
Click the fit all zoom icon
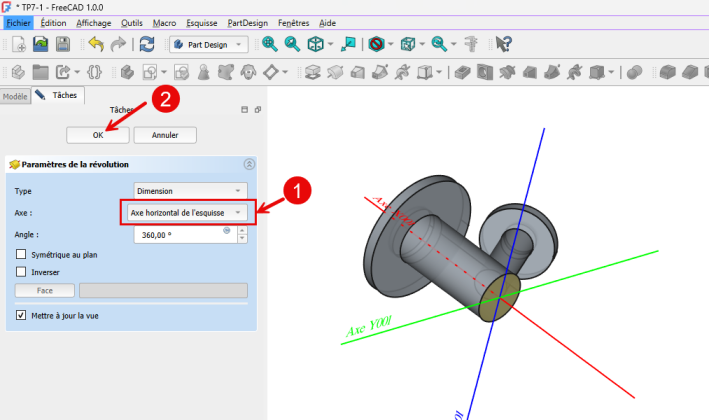269,44
